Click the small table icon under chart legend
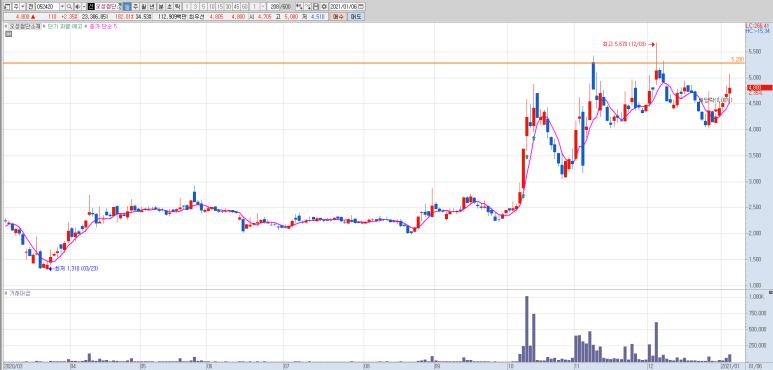This screenshot has height=370, width=773. click(8, 34)
